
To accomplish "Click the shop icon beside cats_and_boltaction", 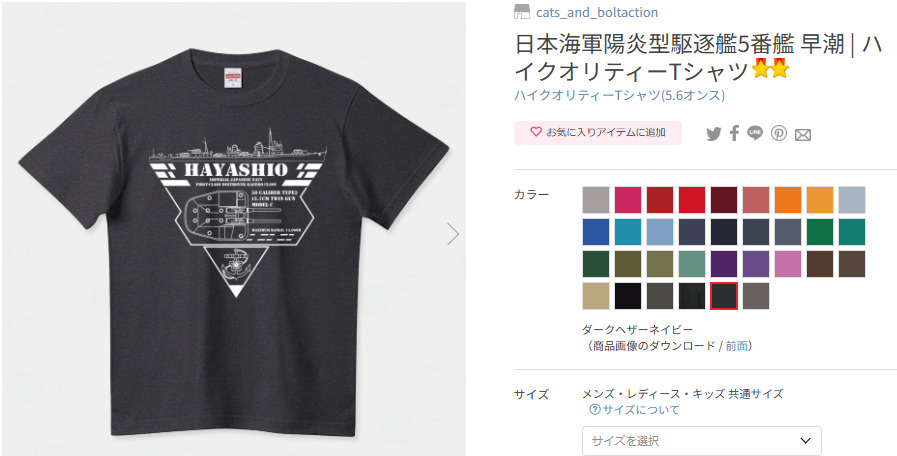I will point(521,12).
